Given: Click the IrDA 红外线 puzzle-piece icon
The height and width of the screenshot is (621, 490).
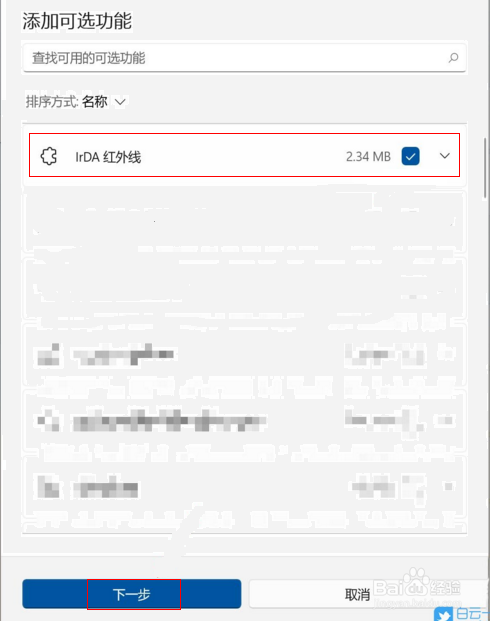Looking at the screenshot, I should tap(49, 156).
